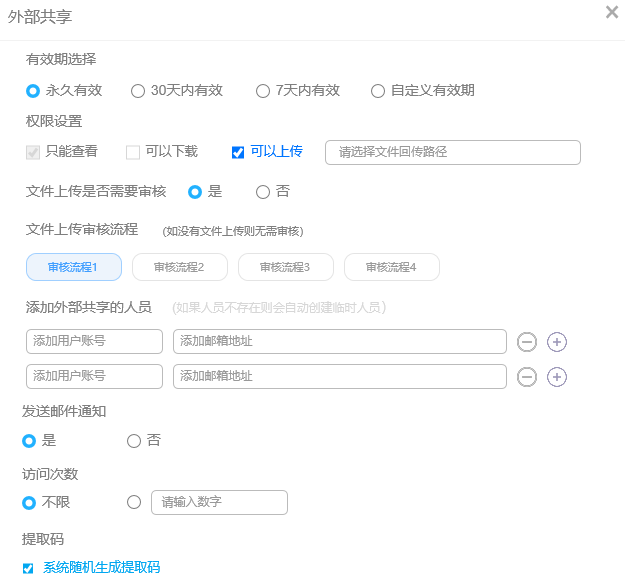Click the minus icon in first user row
Screen dimensions: 625x579
pos(527,342)
